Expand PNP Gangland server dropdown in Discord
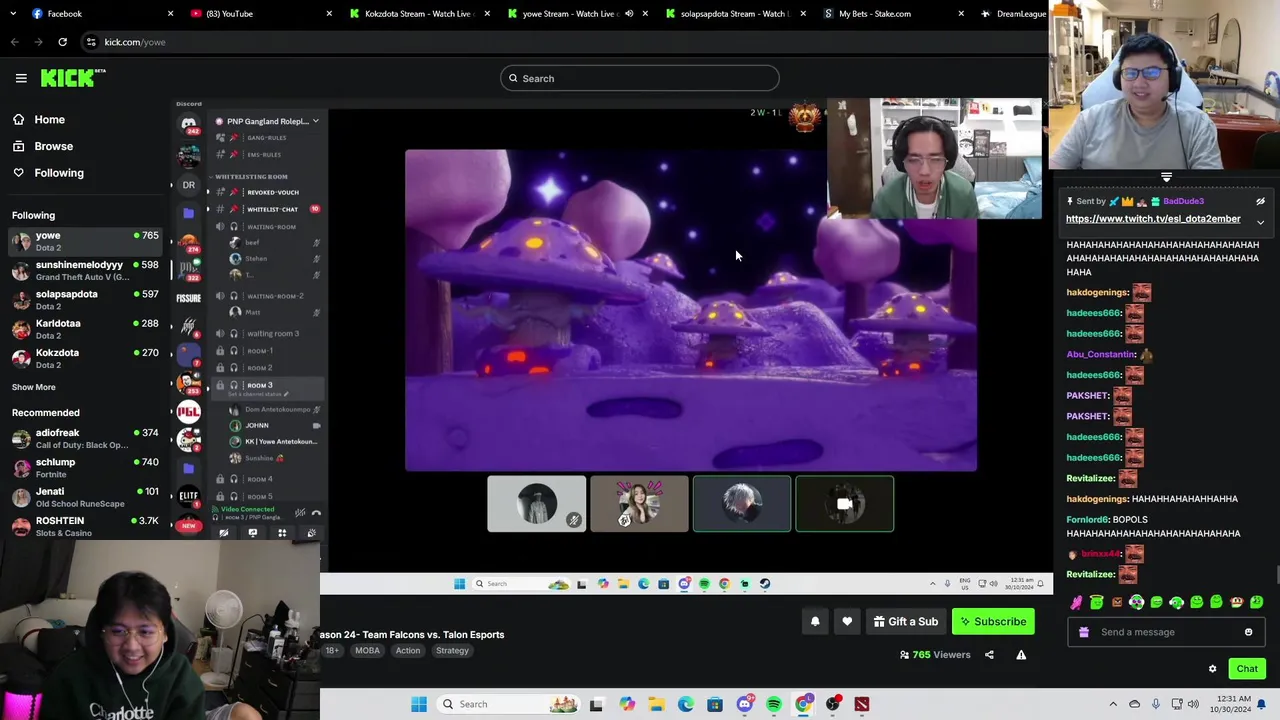This screenshot has width=1280, height=720. point(315,121)
